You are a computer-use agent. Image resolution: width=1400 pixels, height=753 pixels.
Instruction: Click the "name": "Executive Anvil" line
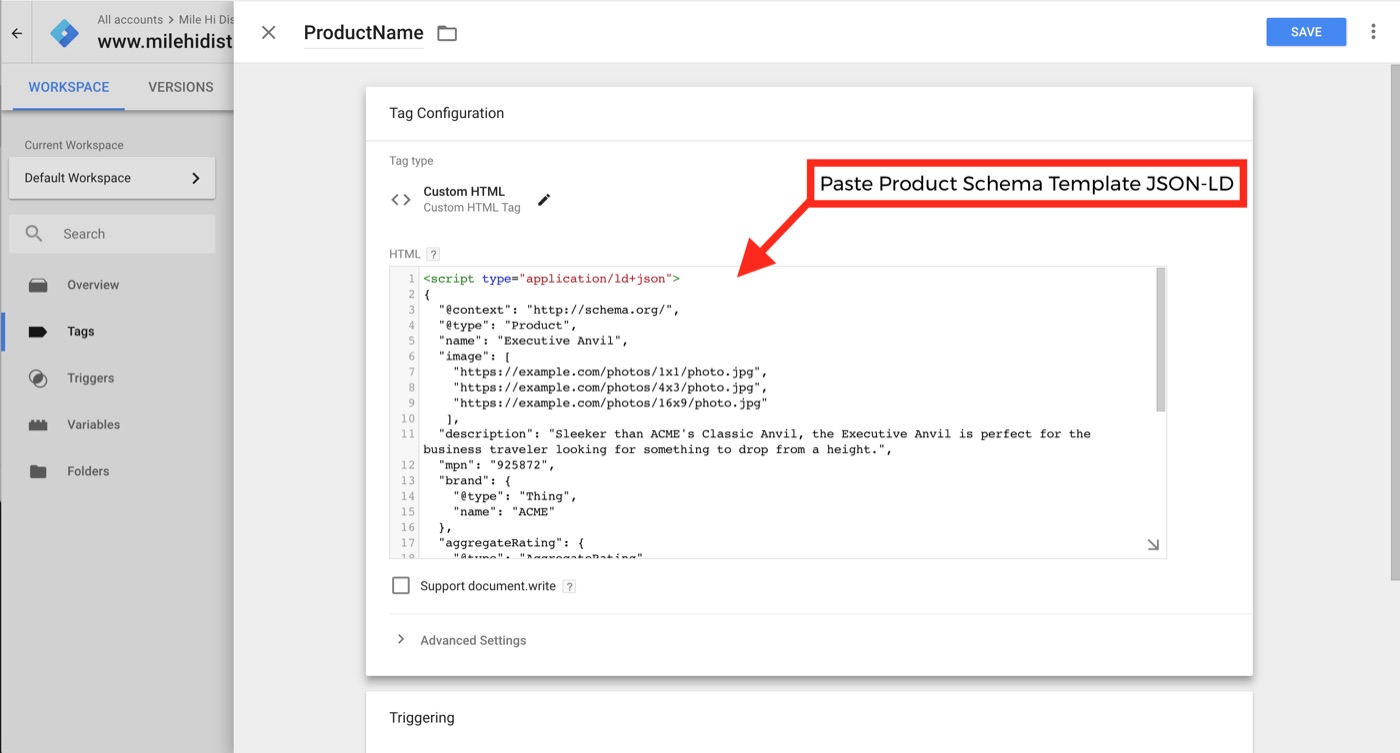[532, 341]
